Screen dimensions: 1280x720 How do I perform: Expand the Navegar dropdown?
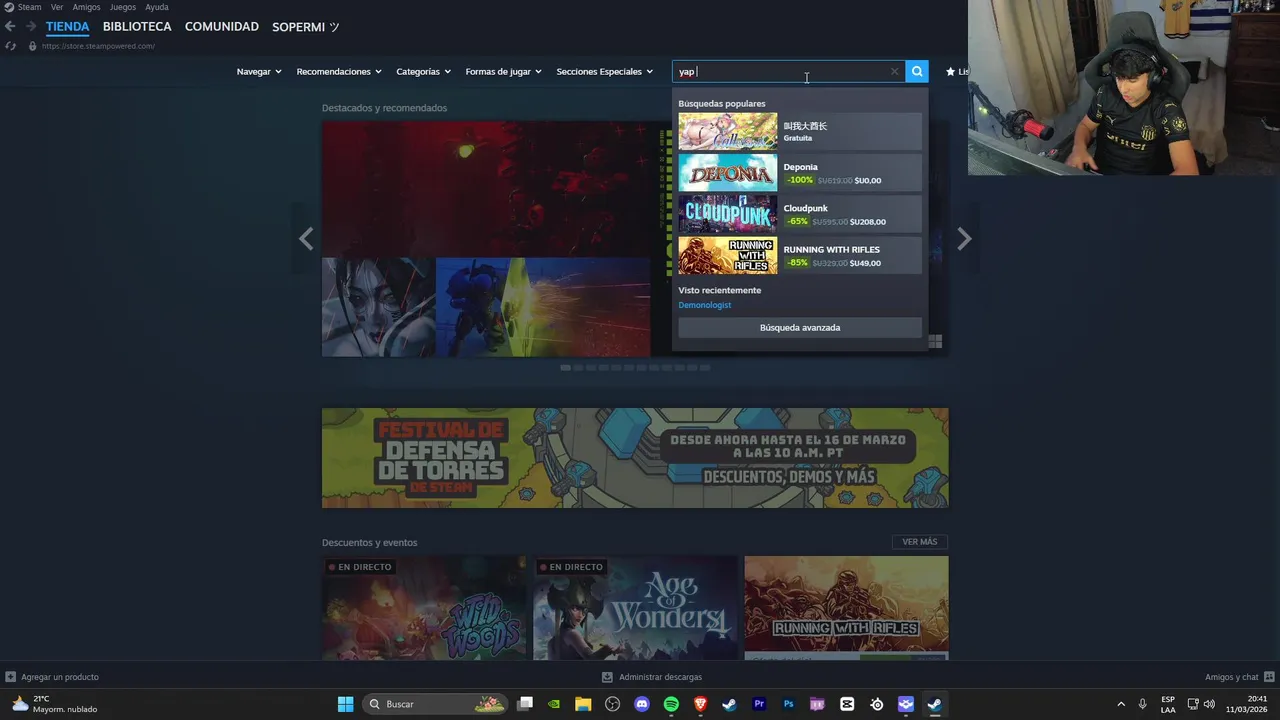point(259,72)
